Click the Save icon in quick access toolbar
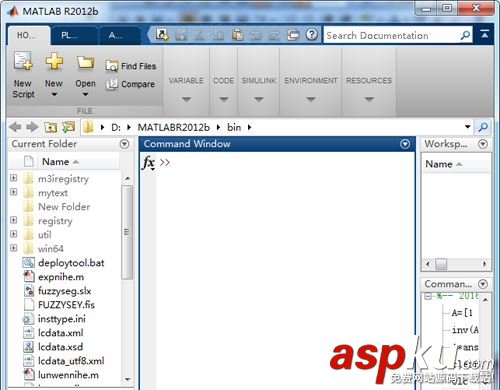Viewport: 500px width, 390px height. pyautogui.click(x=181, y=35)
